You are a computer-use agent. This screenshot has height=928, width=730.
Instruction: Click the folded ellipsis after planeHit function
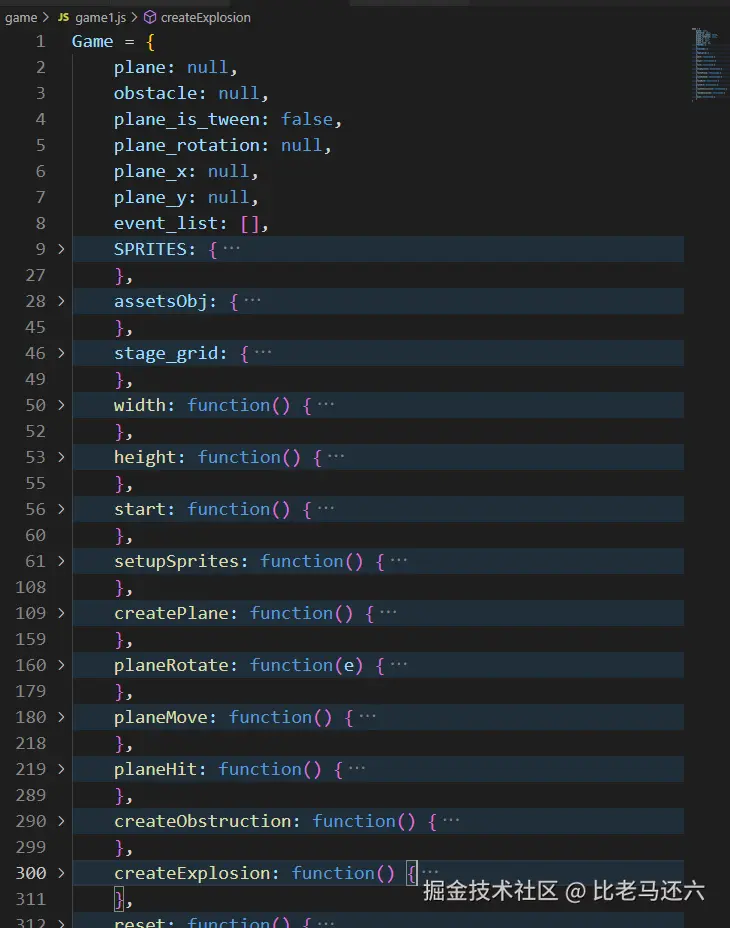pyautogui.click(x=356, y=768)
